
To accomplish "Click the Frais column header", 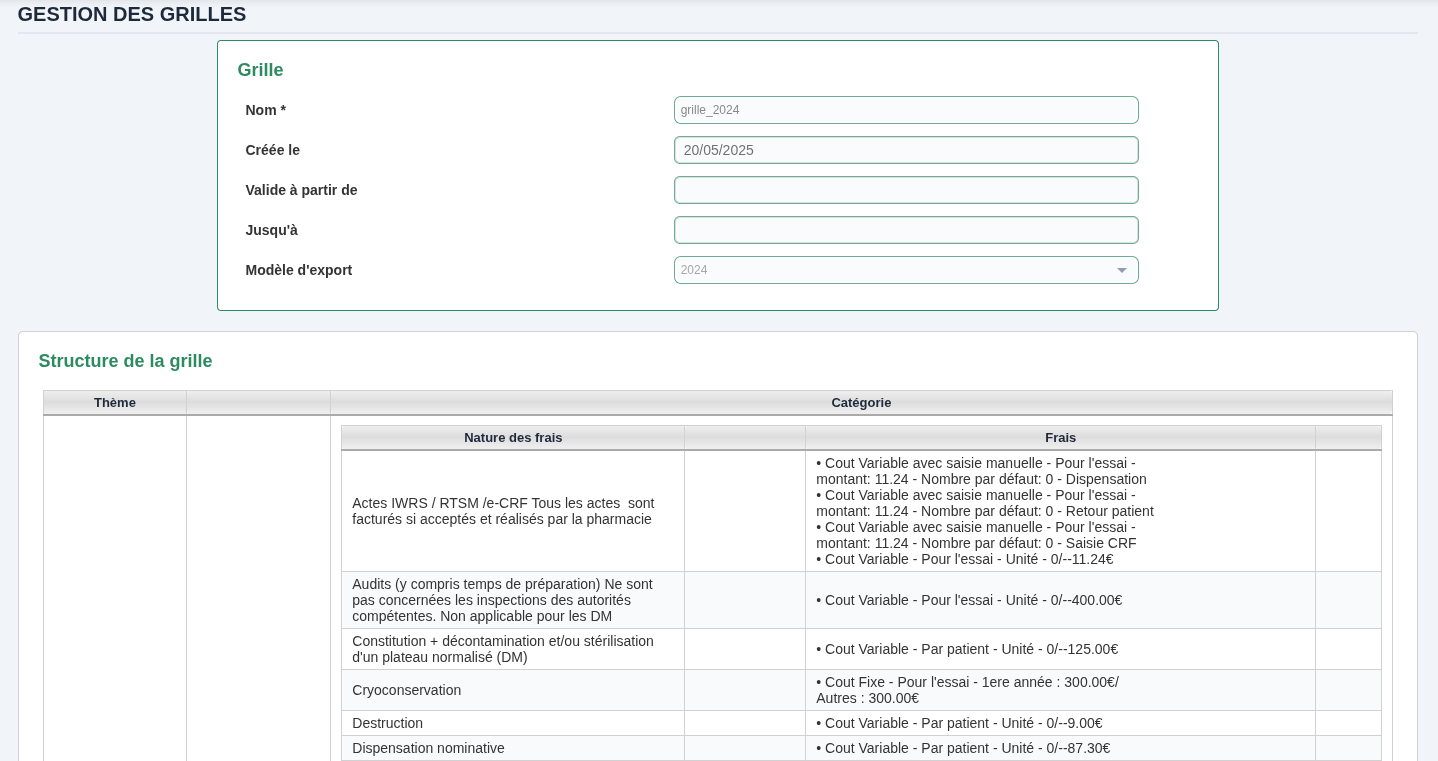I will [1060, 438].
